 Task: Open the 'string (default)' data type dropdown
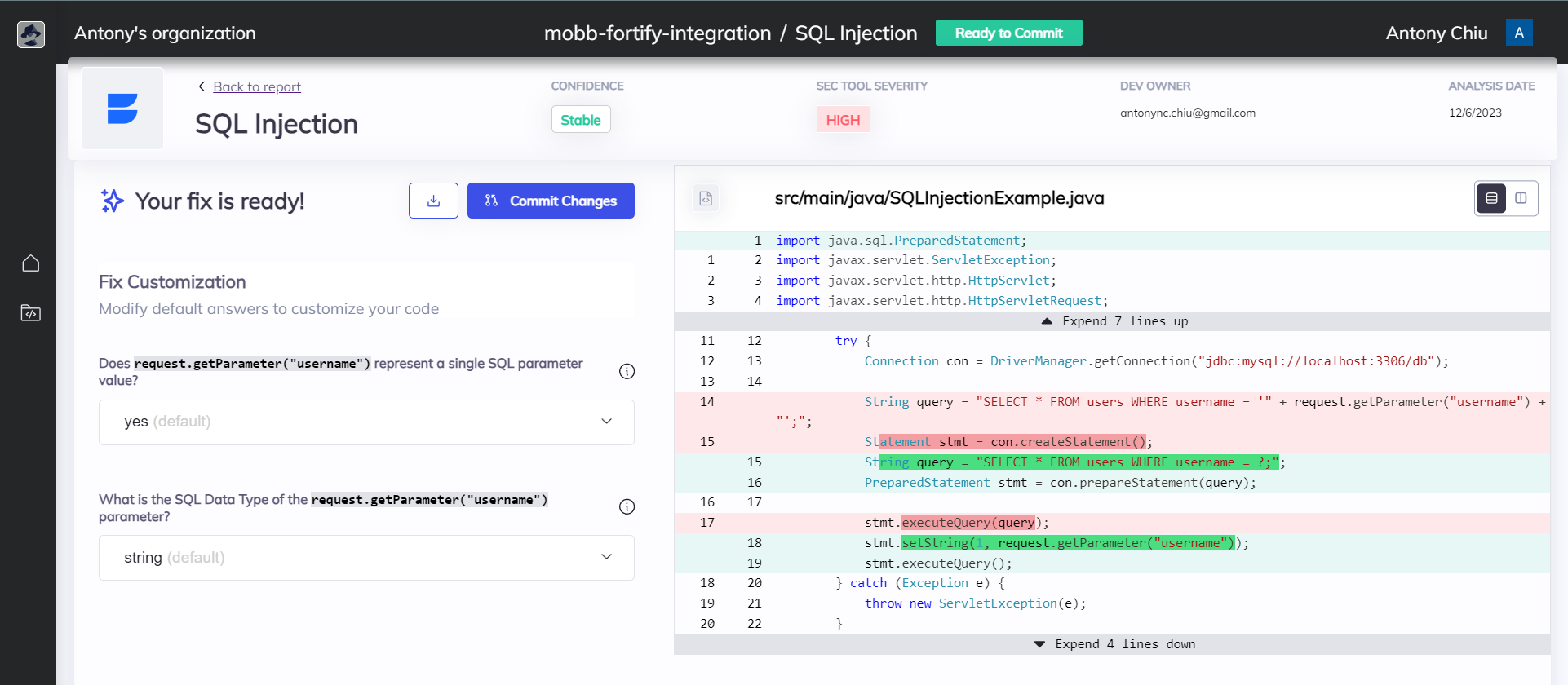coord(366,558)
